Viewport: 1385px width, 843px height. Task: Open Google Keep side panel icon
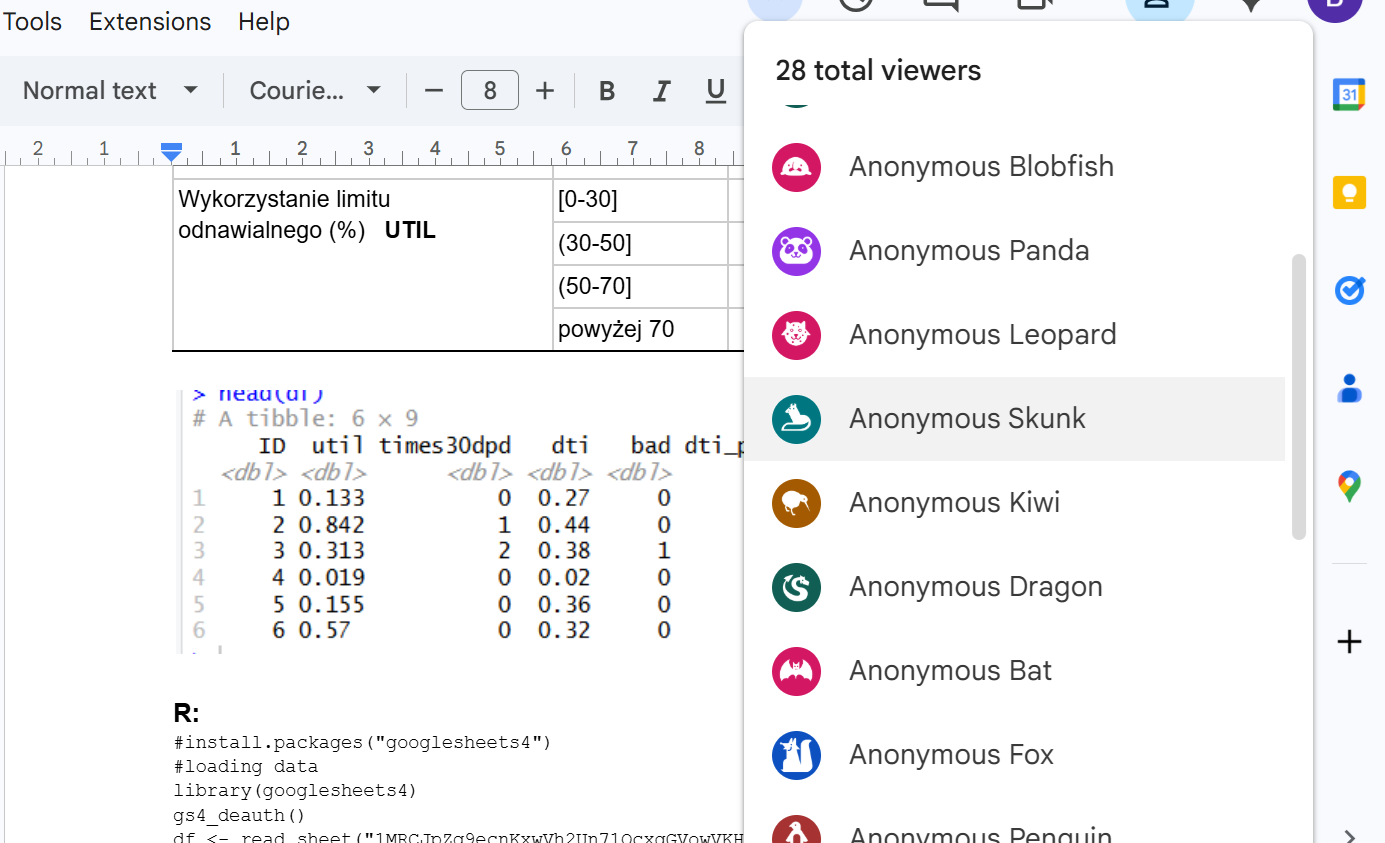1349,192
